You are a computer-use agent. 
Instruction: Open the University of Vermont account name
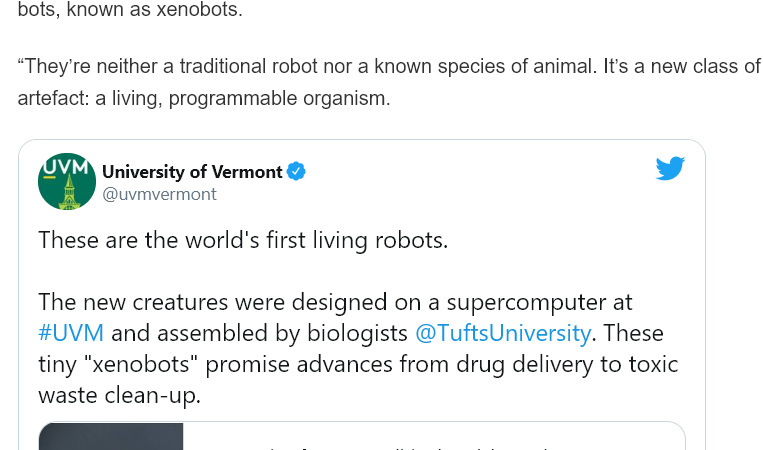click(x=192, y=172)
